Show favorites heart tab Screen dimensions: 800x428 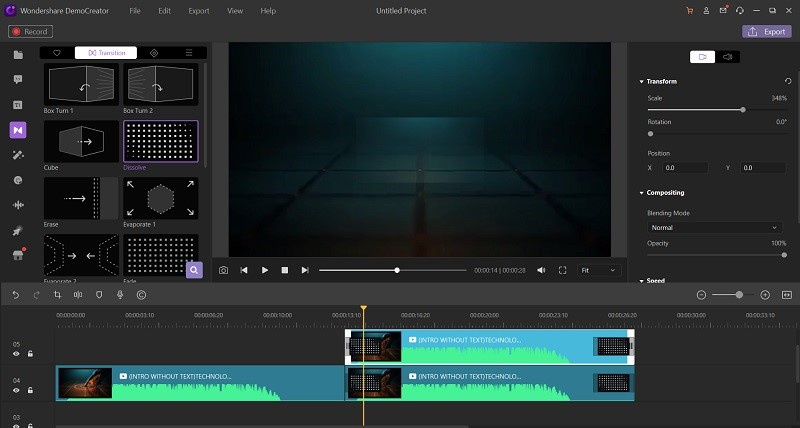57,53
